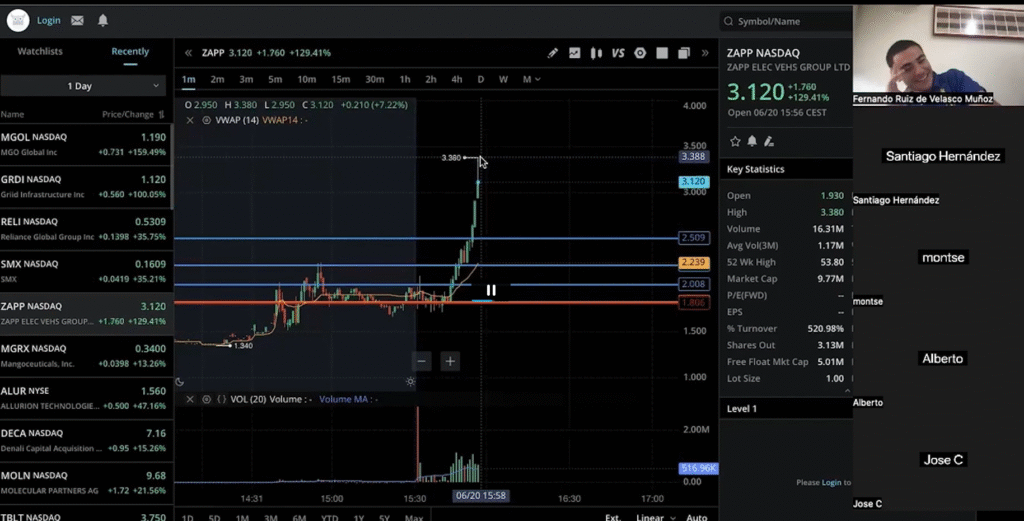Select the W weekly timeframe
1024x521 pixels.
pyautogui.click(x=503, y=79)
